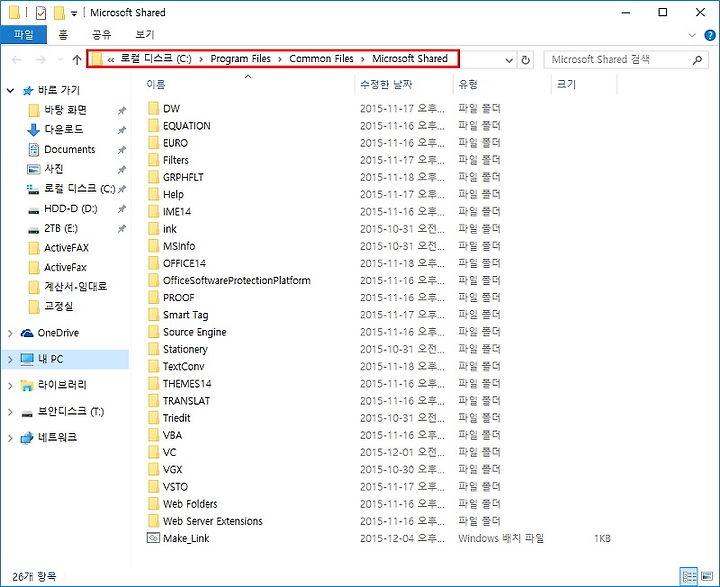This screenshot has height=587, width=720.
Task: Open the 공유 ribbon tab
Action: coord(101,35)
